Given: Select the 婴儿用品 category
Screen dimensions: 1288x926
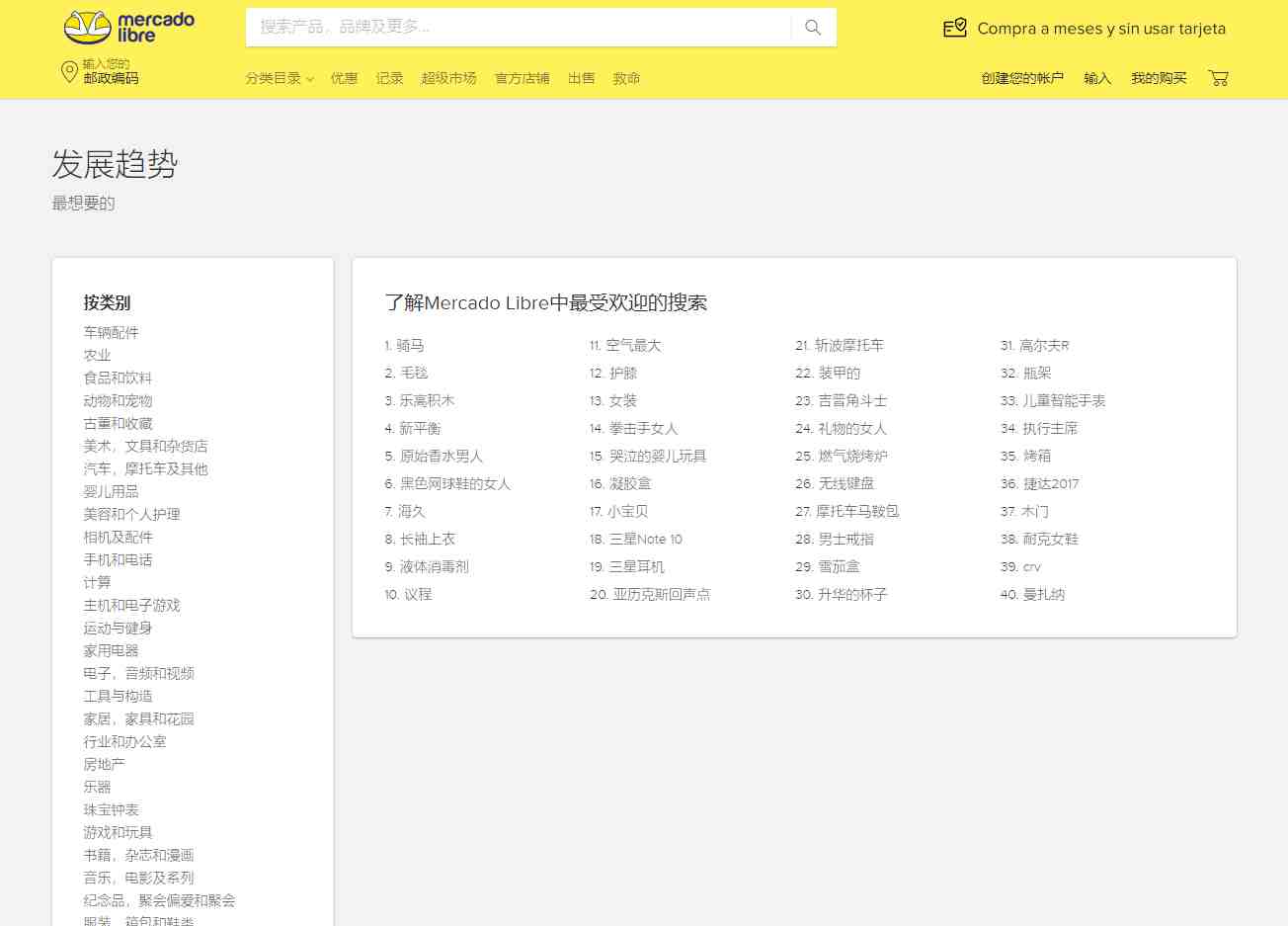Looking at the screenshot, I should pyautogui.click(x=111, y=491).
